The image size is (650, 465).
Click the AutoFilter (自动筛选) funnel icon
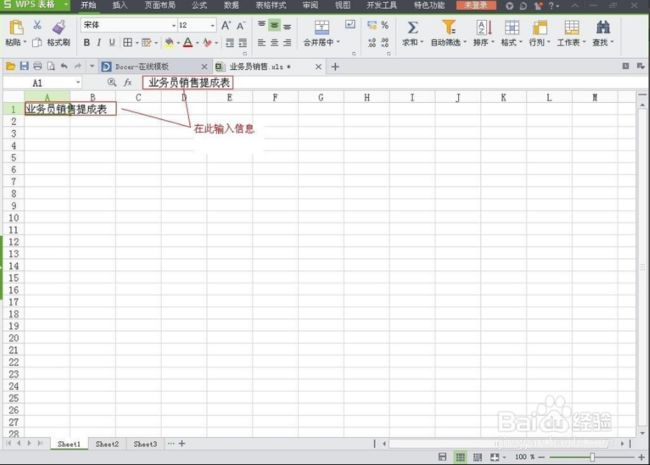coord(449,27)
